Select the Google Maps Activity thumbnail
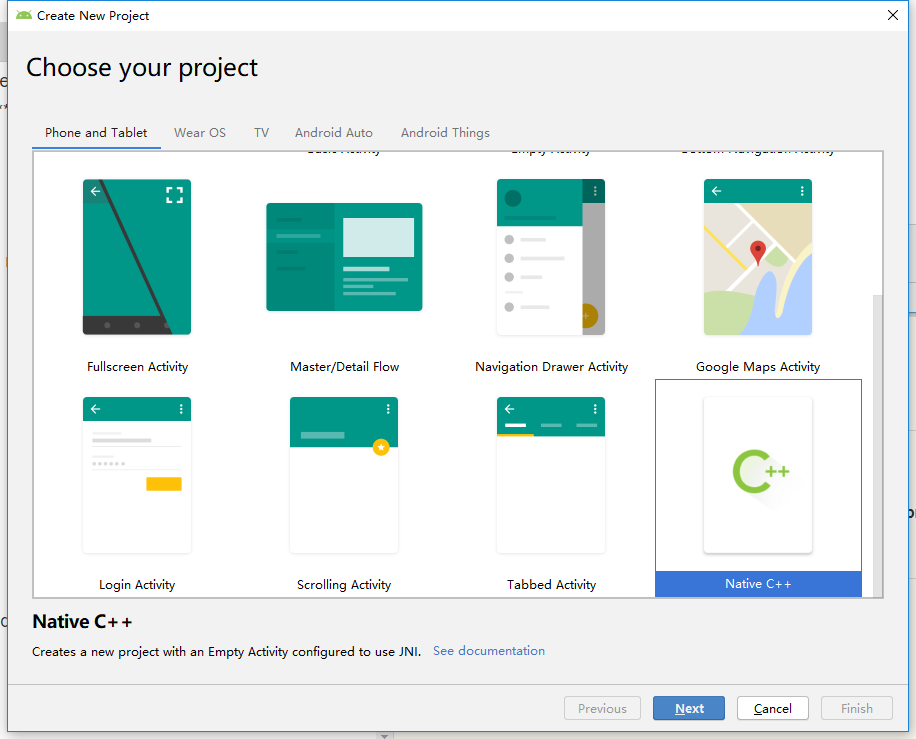The width and height of the screenshot is (916, 739). point(758,257)
